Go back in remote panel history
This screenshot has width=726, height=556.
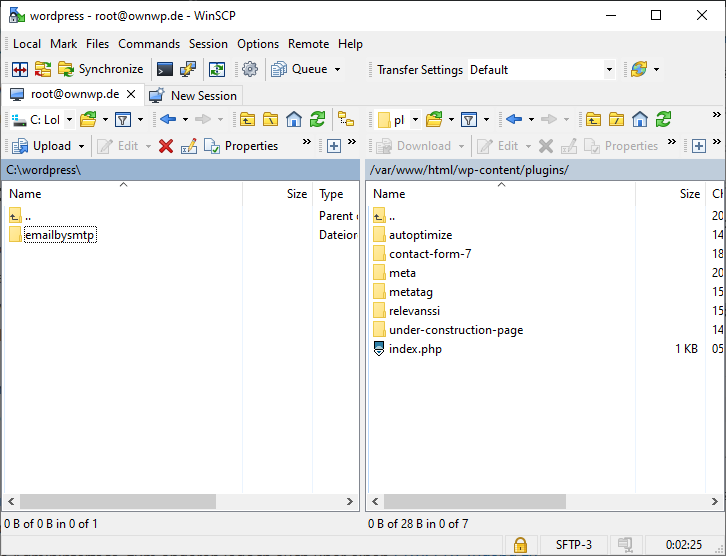513,119
